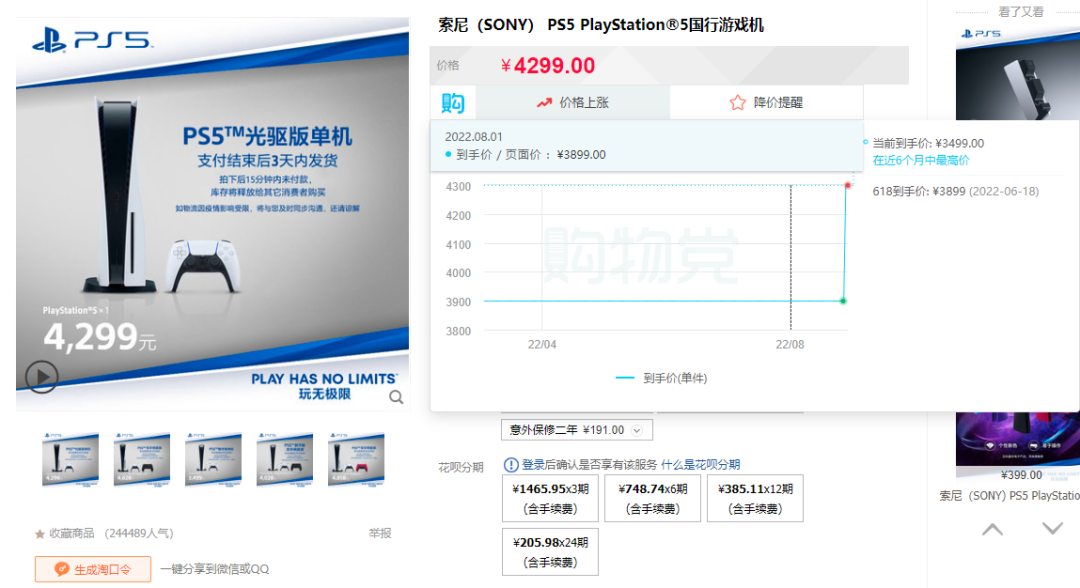Click the 生成淘口令 share button
This screenshot has height=588, width=1080.
tap(93, 569)
